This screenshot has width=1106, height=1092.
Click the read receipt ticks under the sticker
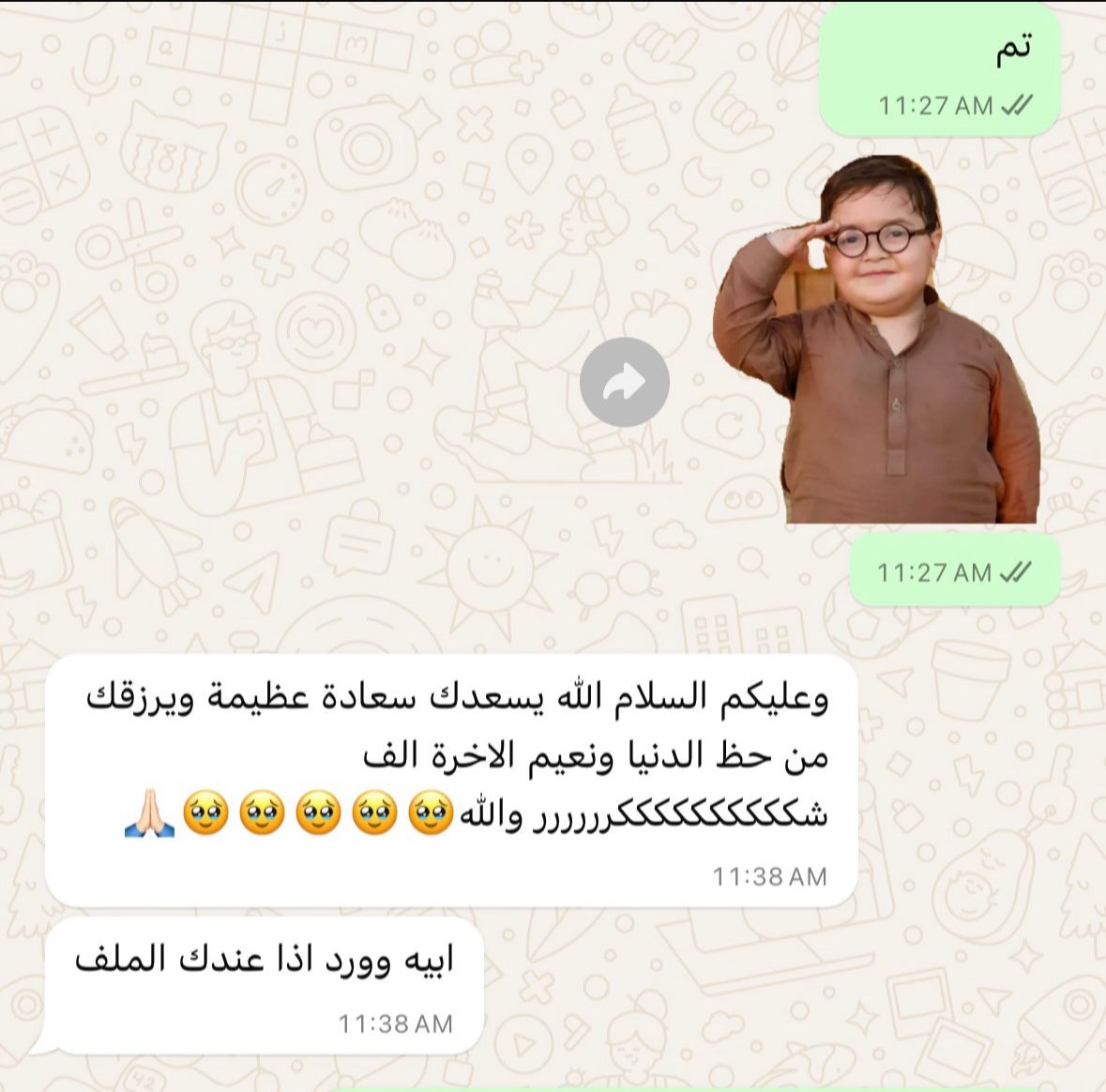(1017, 572)
